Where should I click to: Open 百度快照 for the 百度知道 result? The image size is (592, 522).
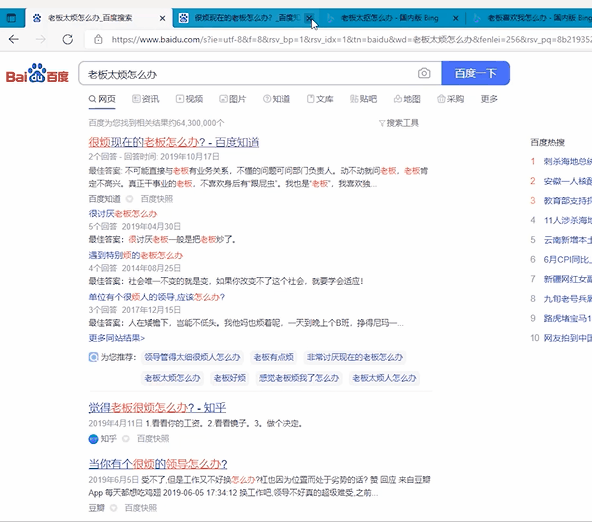(x=157, y=199)
